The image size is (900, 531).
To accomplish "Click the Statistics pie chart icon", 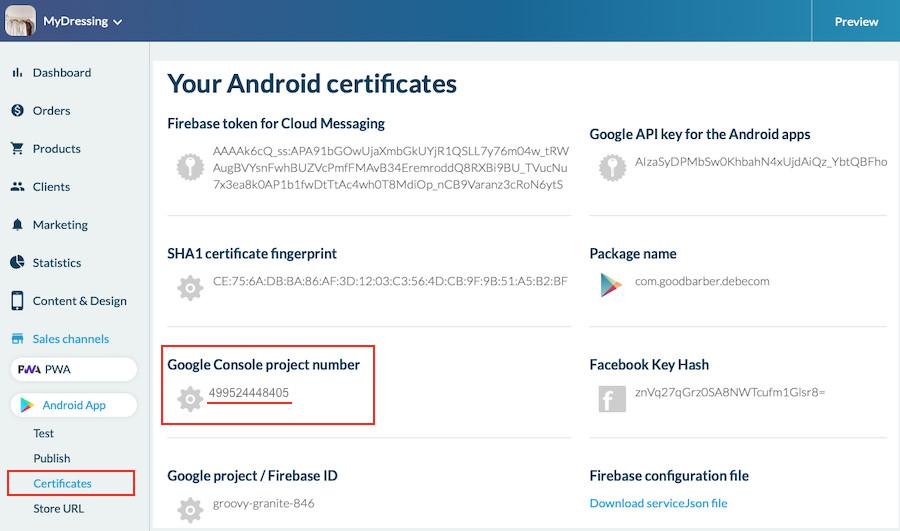I will coord(17,263).
